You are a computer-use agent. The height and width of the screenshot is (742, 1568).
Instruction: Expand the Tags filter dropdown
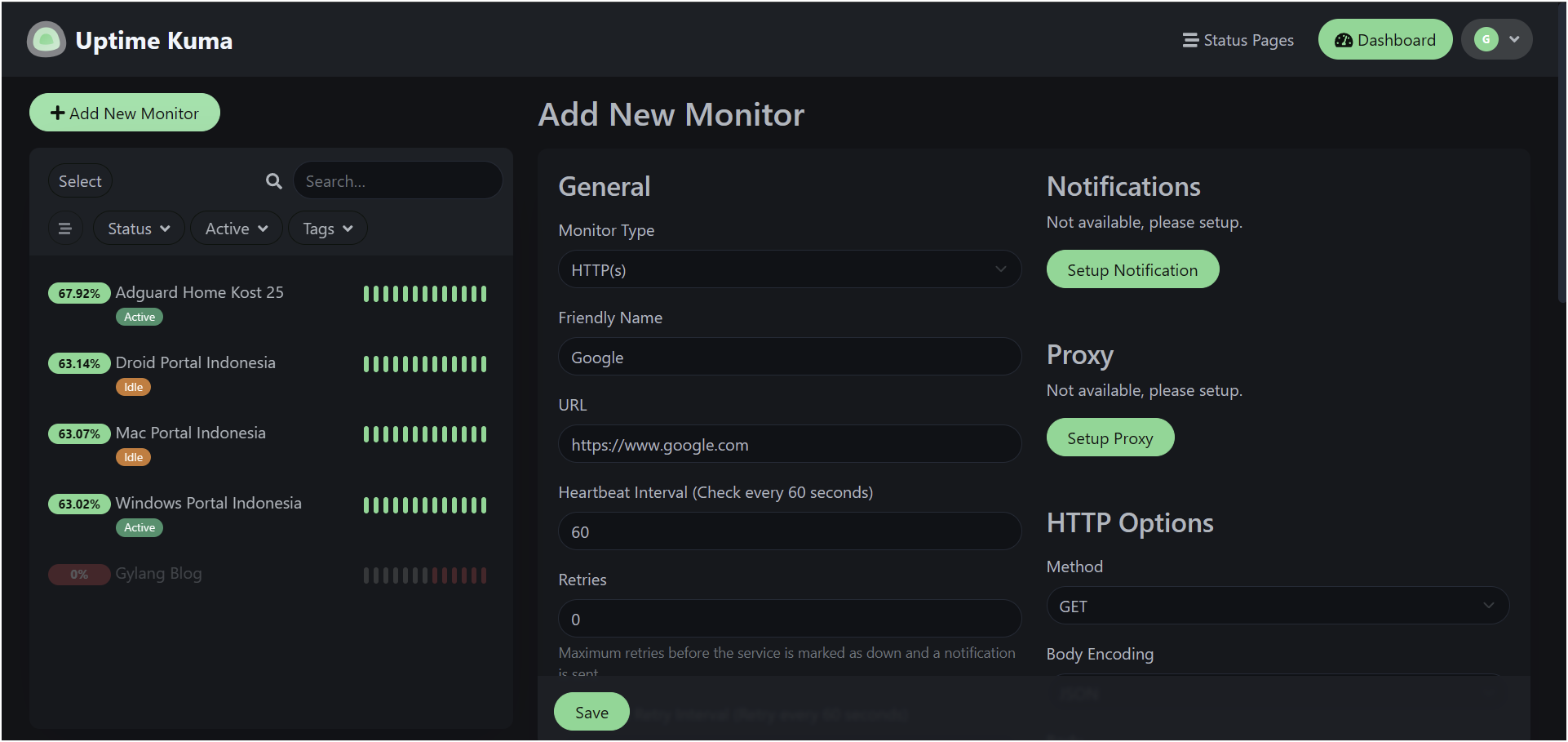(328, 229)
